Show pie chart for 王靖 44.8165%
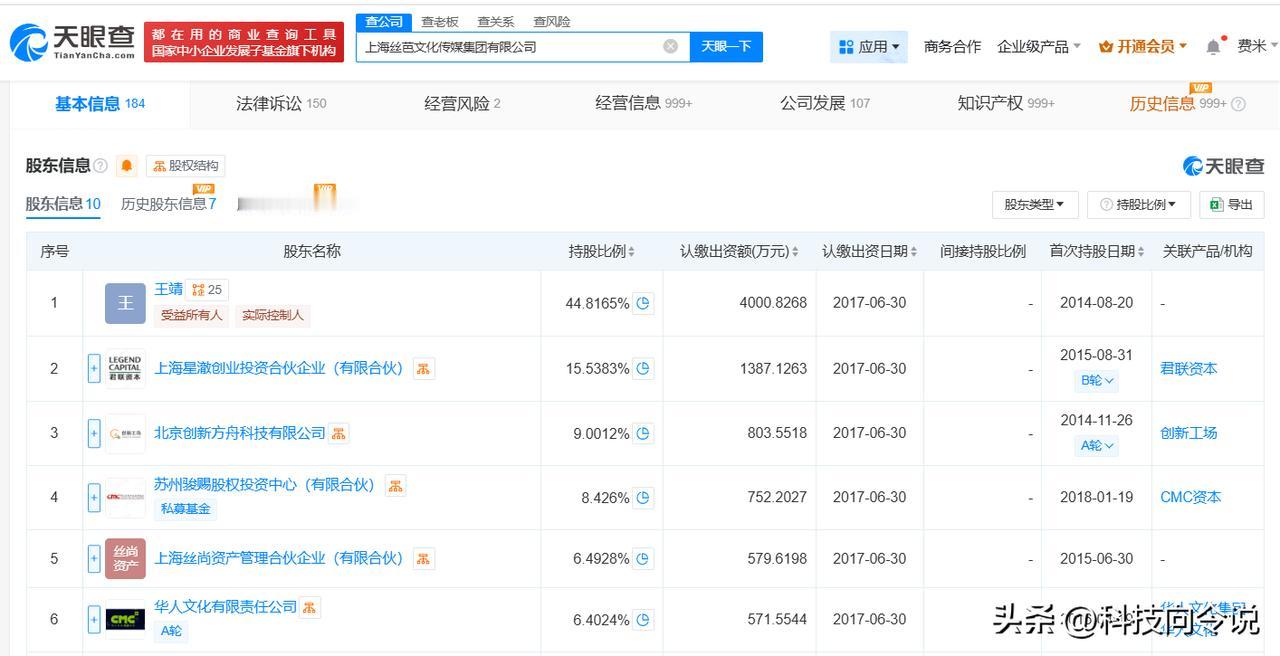 (x=643, y=302)
